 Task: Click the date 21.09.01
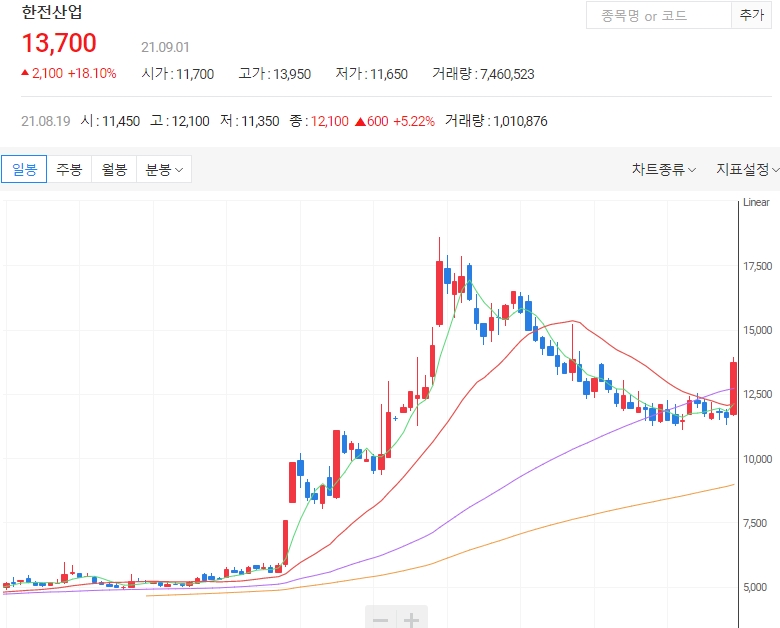tap(165, 47)
